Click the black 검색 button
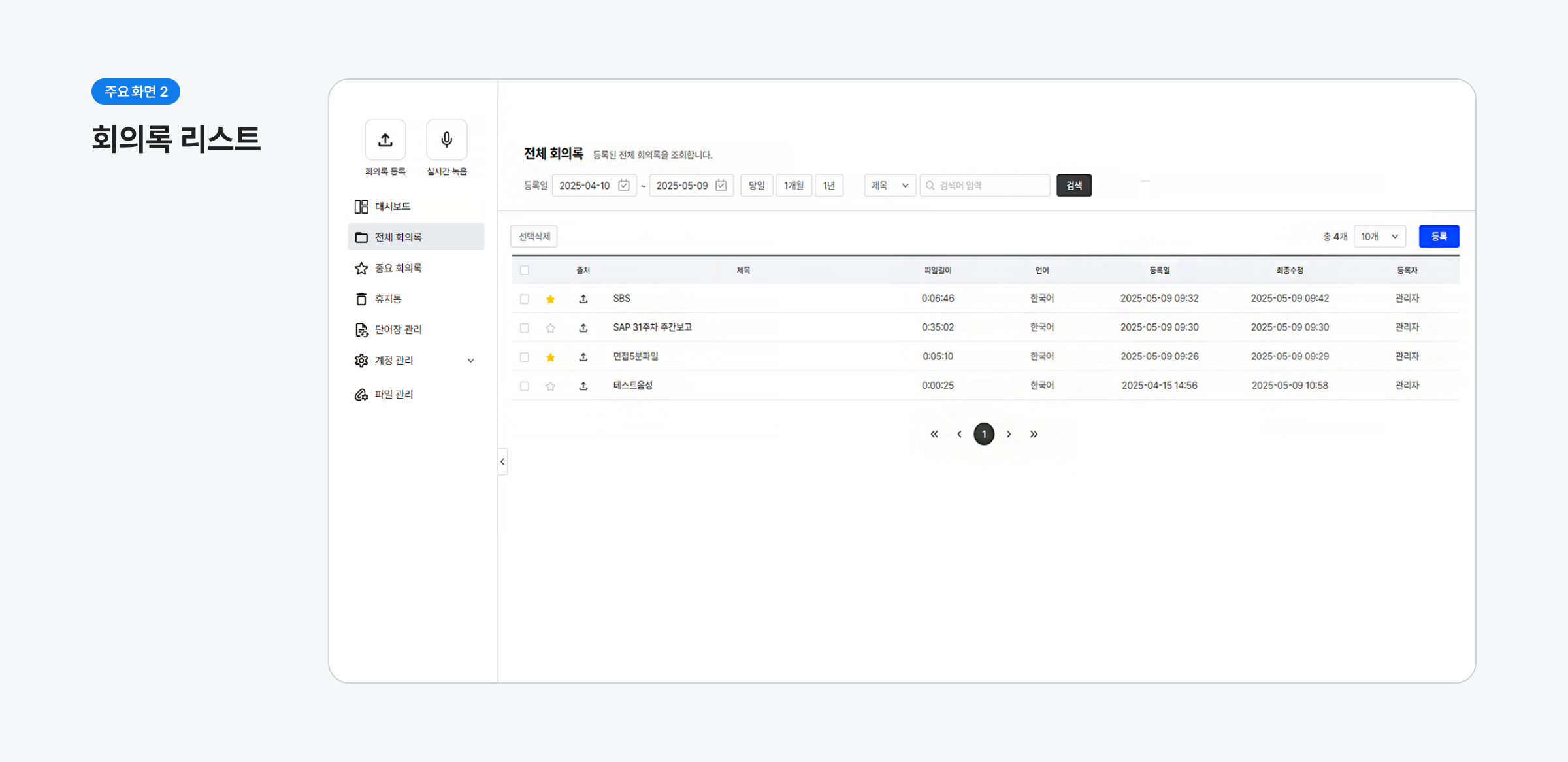This screenshot has height=762, width=1568. pyautogui.click(x=1073, y=186)
